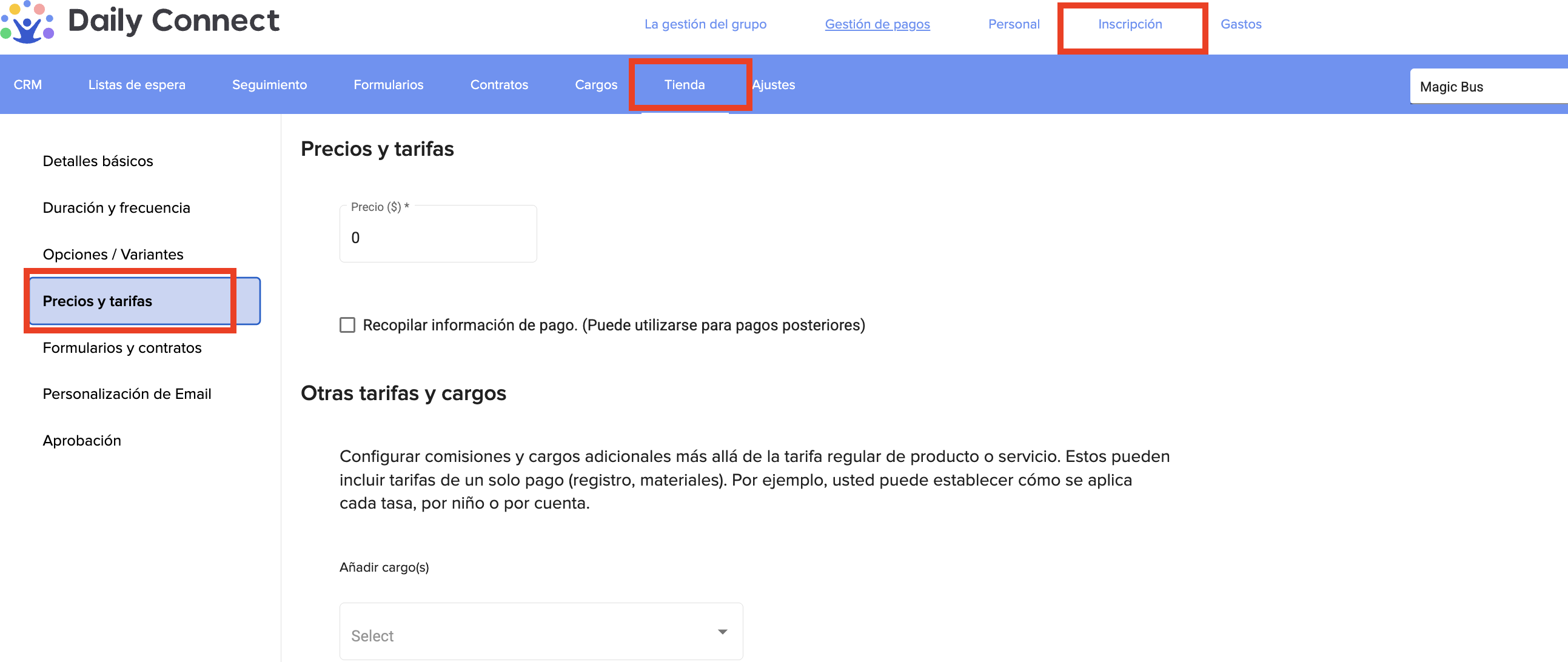Open the Ajustes tab
This screenshot has width=1568, height=662.
tap(773, 85)
